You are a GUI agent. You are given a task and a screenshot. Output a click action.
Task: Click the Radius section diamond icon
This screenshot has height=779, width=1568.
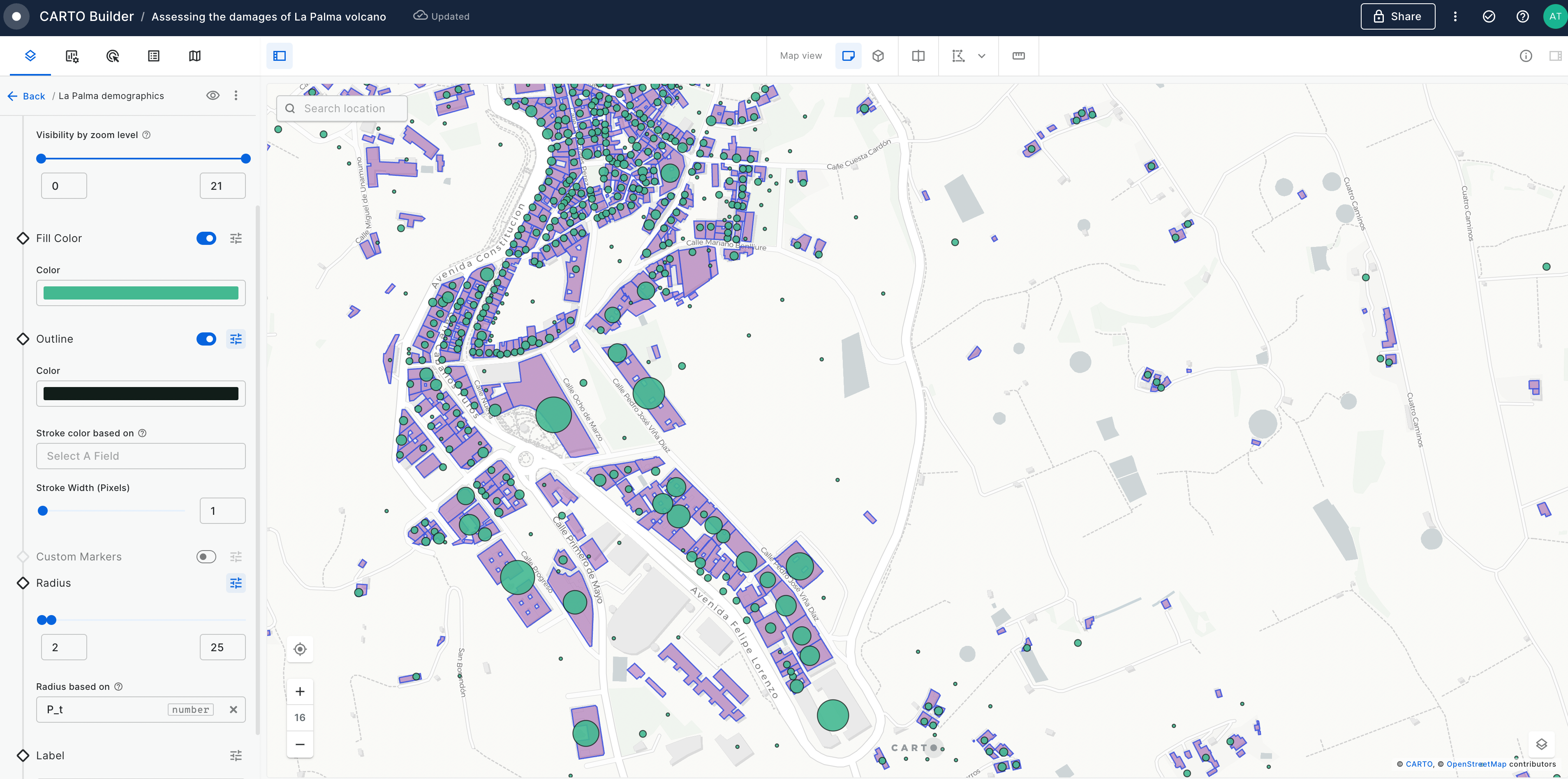pyautogui.click(x=23, y=583)
